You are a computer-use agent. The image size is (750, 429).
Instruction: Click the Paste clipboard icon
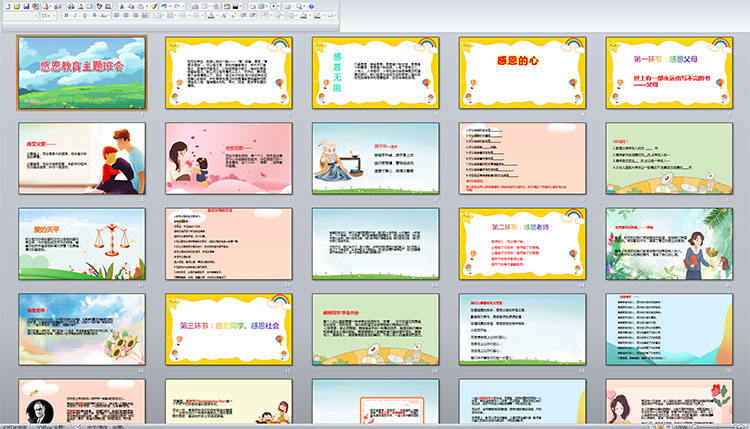[141, 7]
